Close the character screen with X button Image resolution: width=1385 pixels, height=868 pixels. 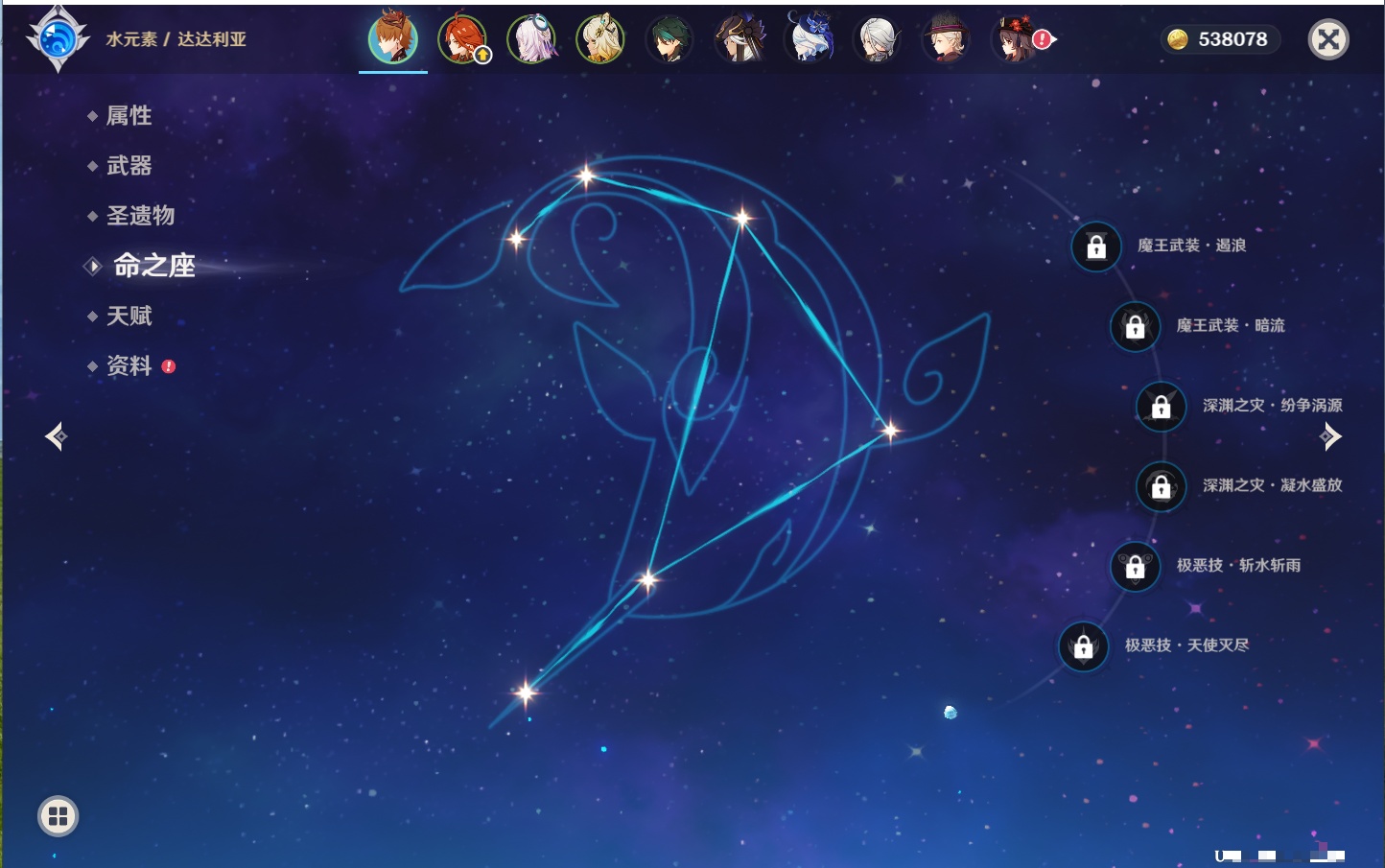click(x=1328, y=39)
